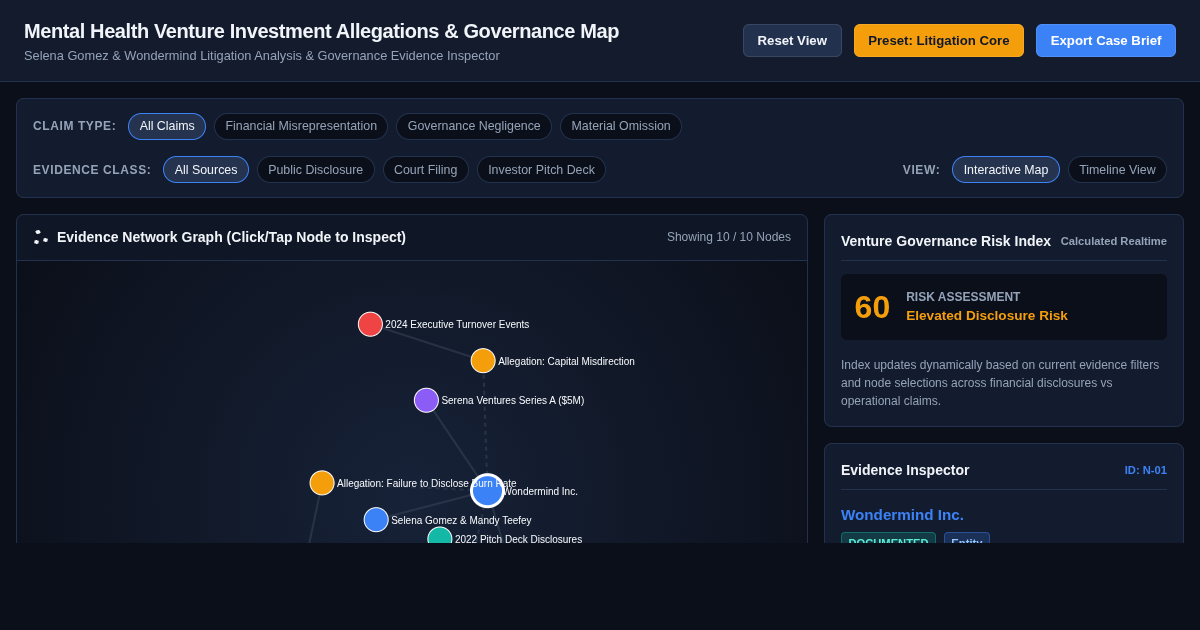Click the Reset View button
Viewport: 1200px width, 630px height.
click(792, 41)
